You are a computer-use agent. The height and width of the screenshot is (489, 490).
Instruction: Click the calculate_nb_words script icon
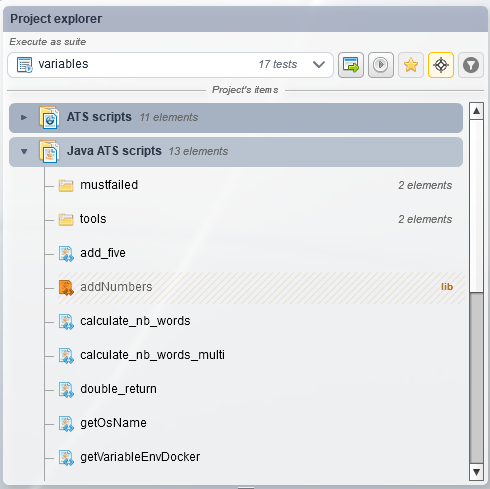click(x=66, y=322)
